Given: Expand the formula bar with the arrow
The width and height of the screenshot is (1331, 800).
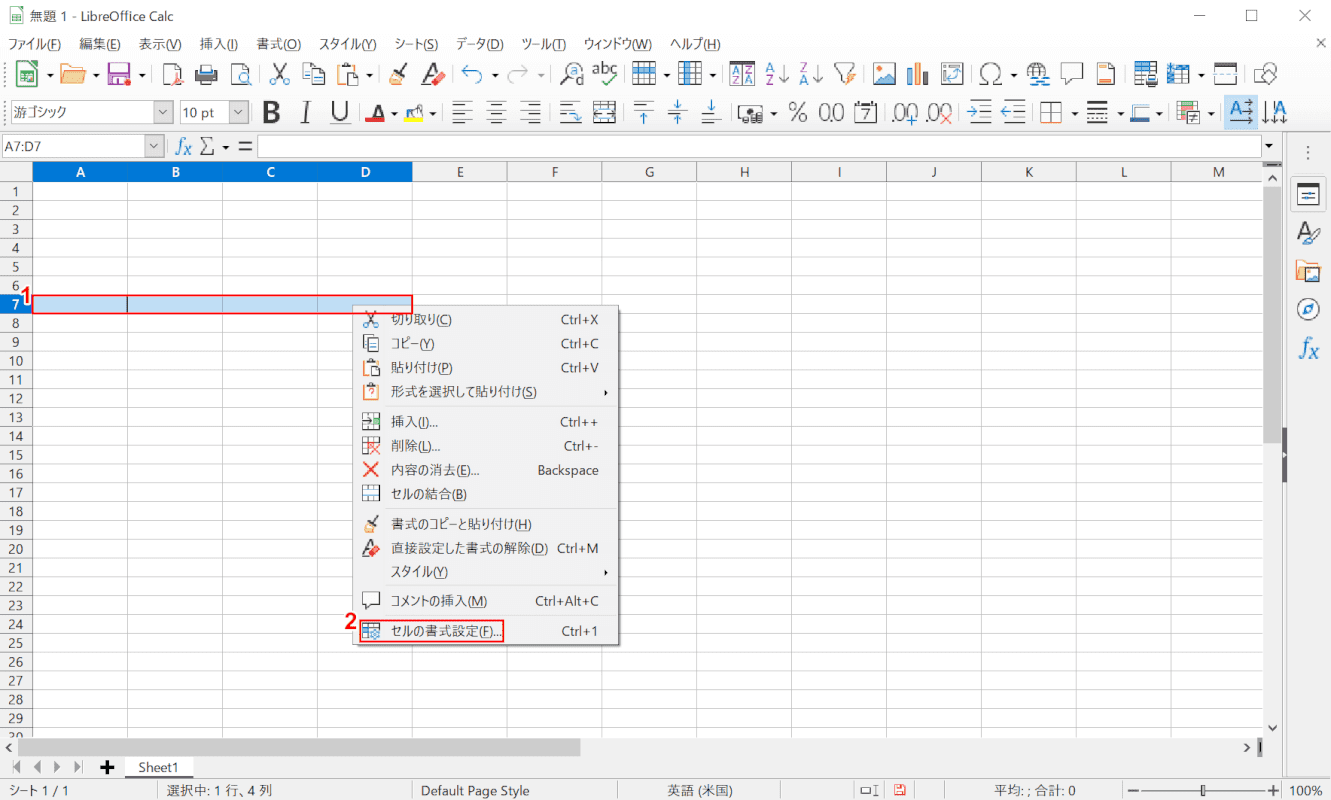Looking at the screenshot, I should [x=1270, y=147].
